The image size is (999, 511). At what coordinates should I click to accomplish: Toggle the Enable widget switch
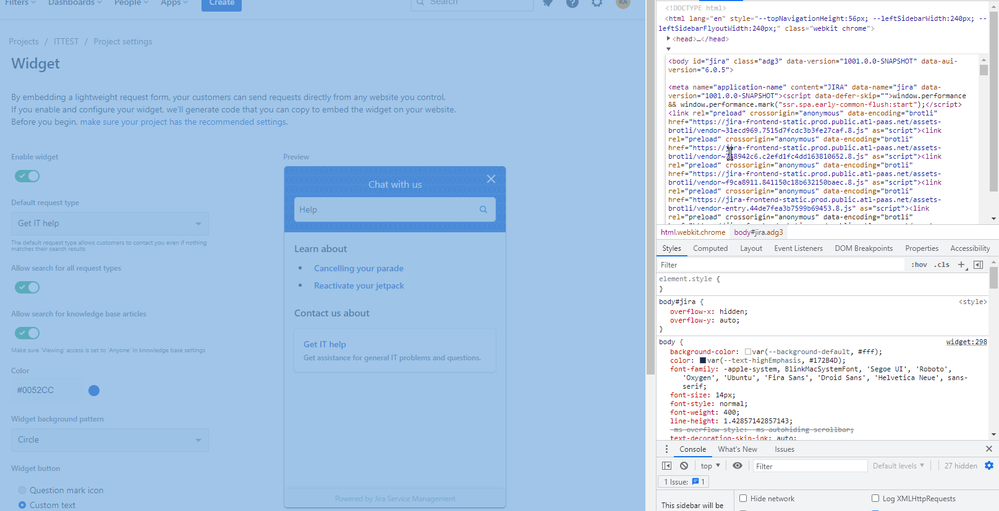coord(27,176)
